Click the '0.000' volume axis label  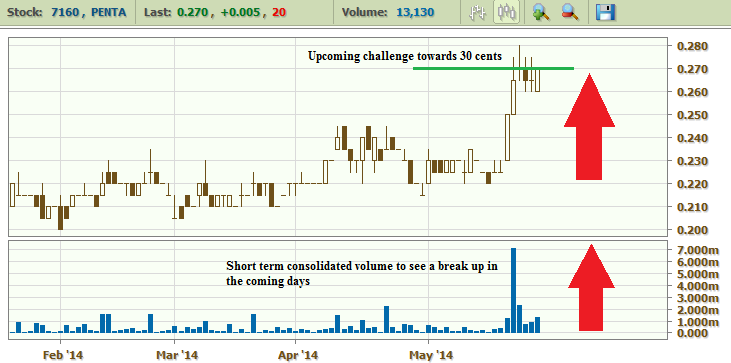693,333
